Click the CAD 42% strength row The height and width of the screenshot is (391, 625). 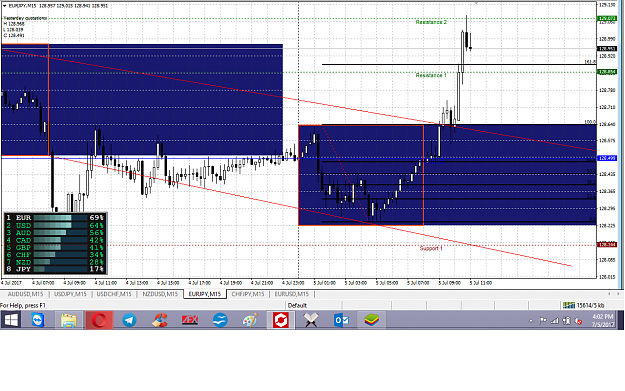55,240
